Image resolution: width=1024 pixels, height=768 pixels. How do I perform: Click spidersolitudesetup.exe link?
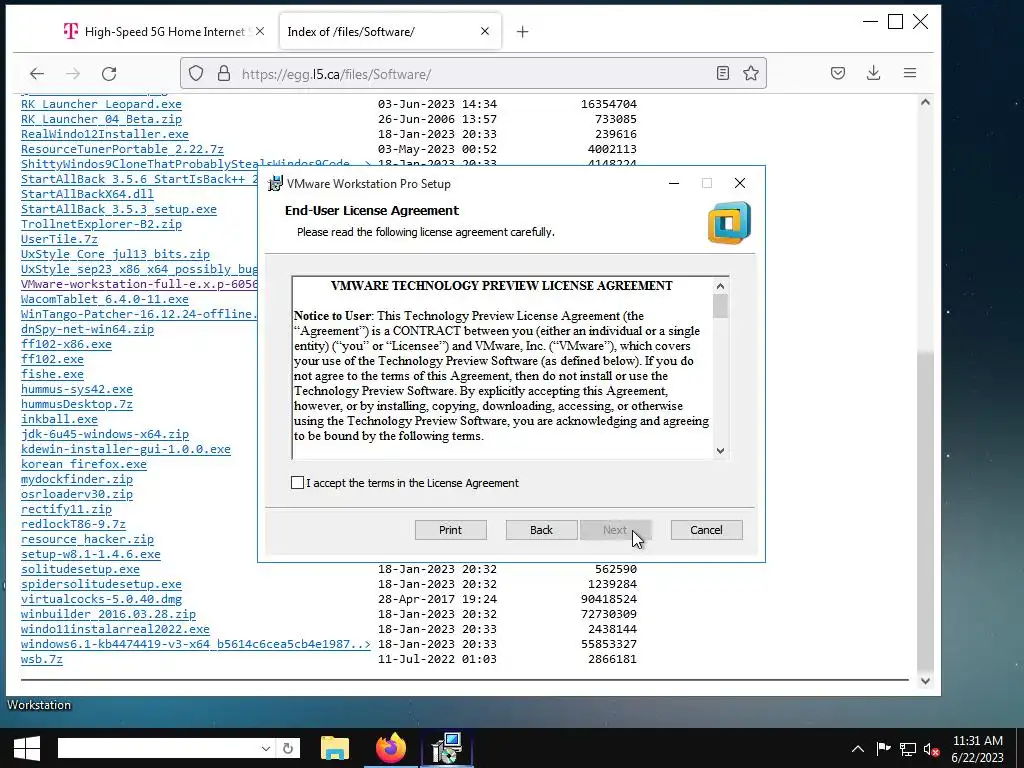(101, 584)
